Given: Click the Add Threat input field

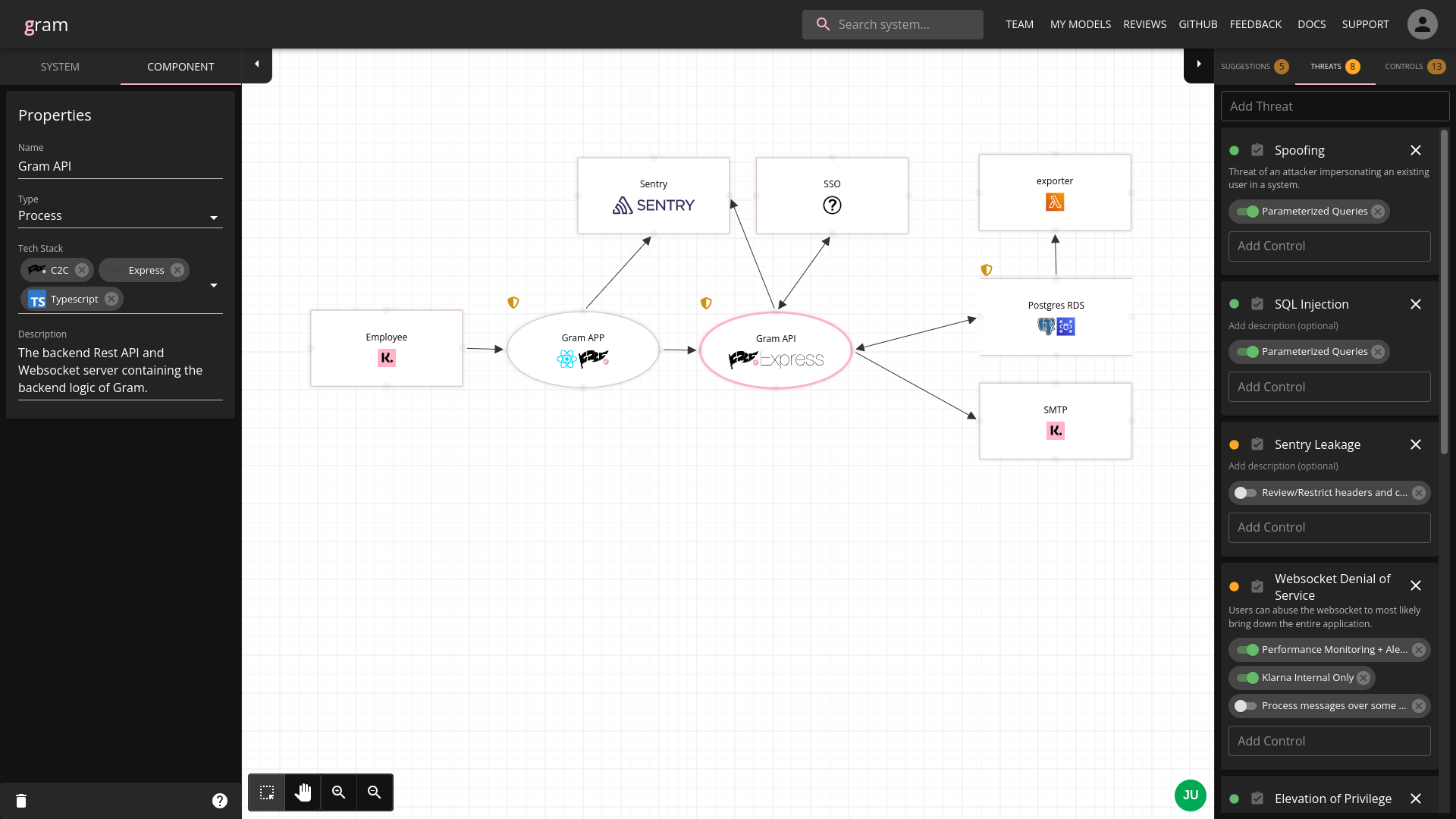Looking at the screenshot, I should pos(1335,106).
